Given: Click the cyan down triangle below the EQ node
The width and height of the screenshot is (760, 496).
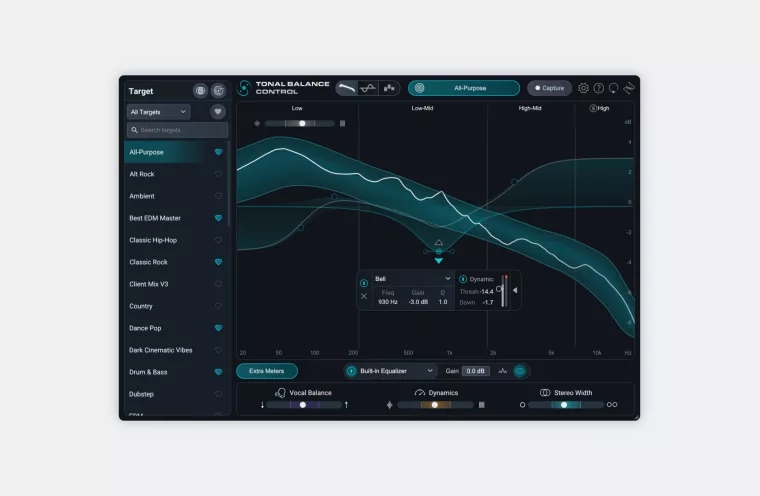Looking at the screenshot, I should click(x=439, y=261).
